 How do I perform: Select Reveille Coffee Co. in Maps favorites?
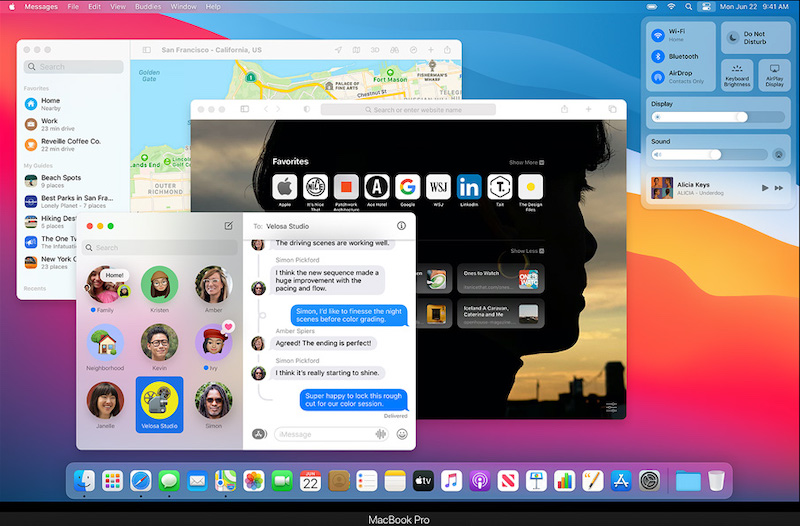70,142
